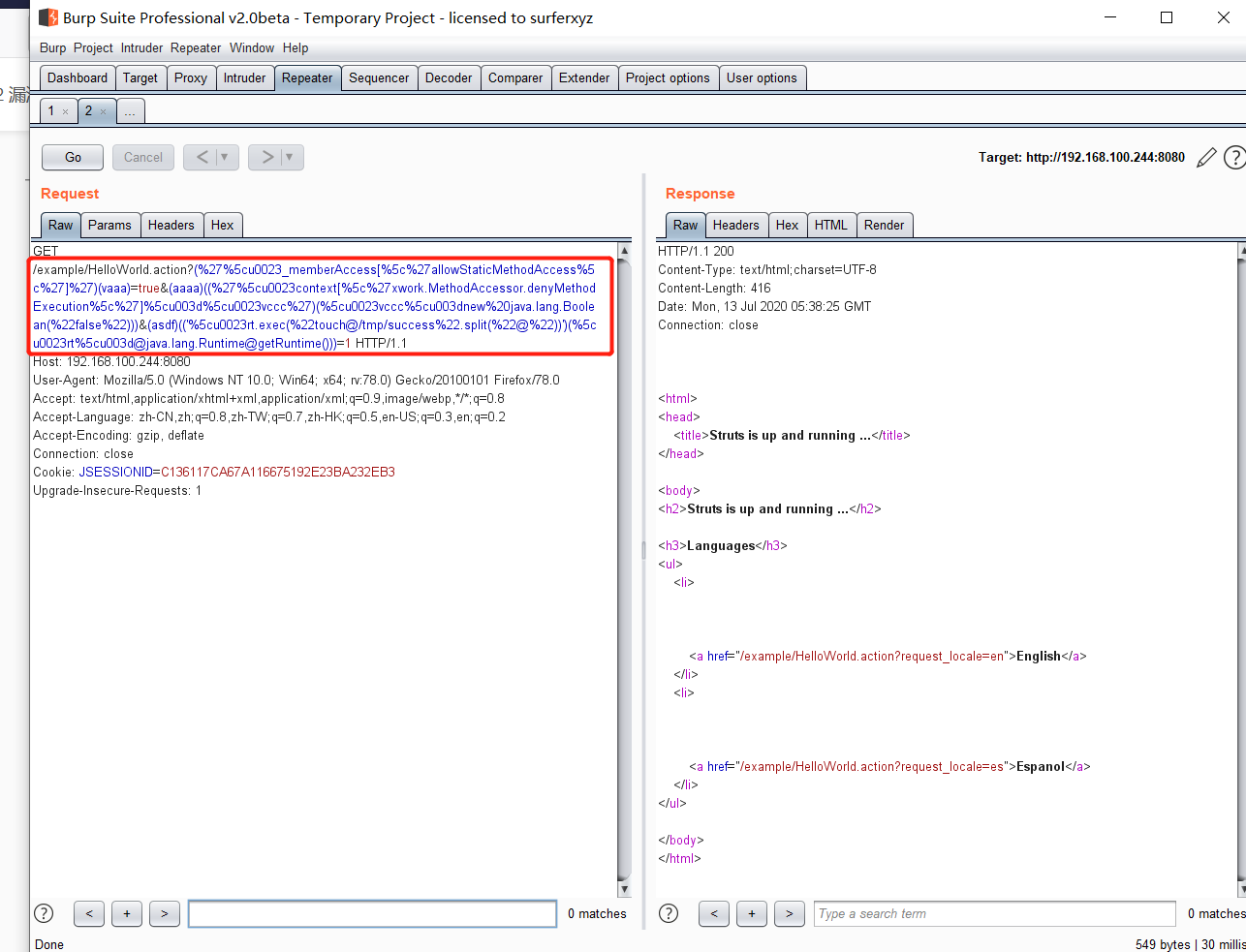The image size is (1246, 952).
Task: Click the request_locale=en link line in response
Action: click(x=888, y=657)
